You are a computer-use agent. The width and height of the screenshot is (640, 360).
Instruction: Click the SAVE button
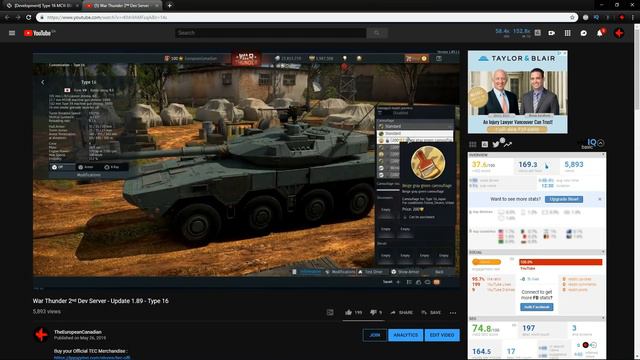(x=431, y=312)
